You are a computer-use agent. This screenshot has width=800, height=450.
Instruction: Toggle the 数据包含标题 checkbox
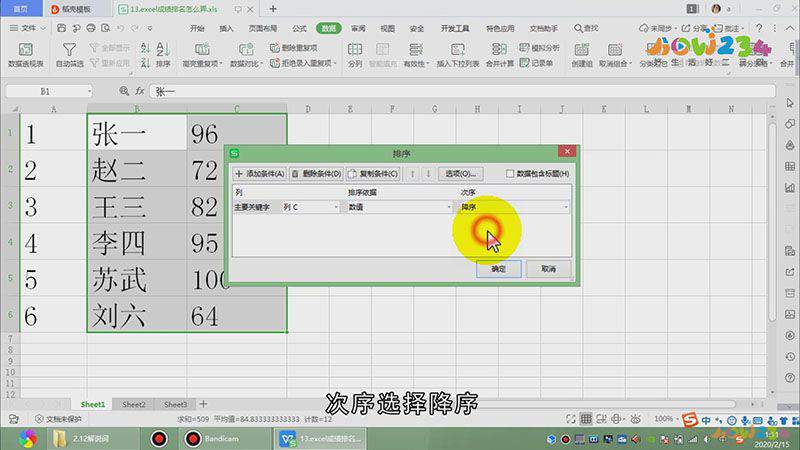click(510, 174)
